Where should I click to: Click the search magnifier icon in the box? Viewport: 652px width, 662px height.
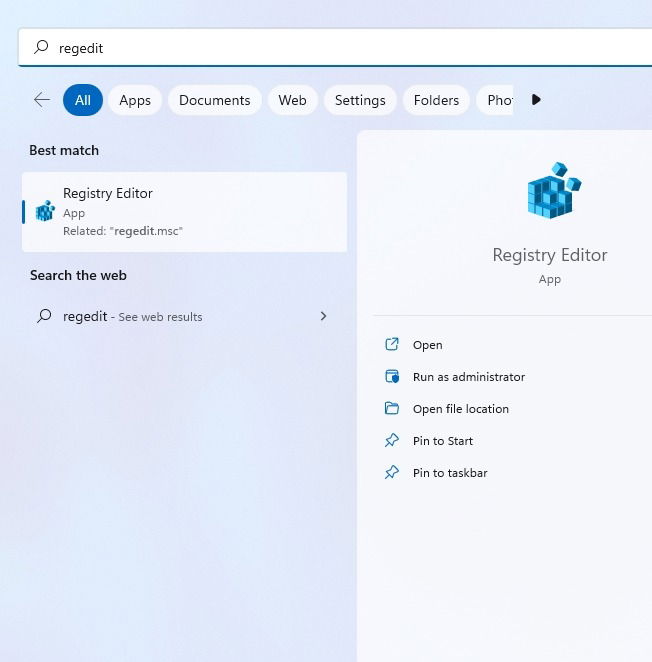pyautogui.click(x=41, y=47)
